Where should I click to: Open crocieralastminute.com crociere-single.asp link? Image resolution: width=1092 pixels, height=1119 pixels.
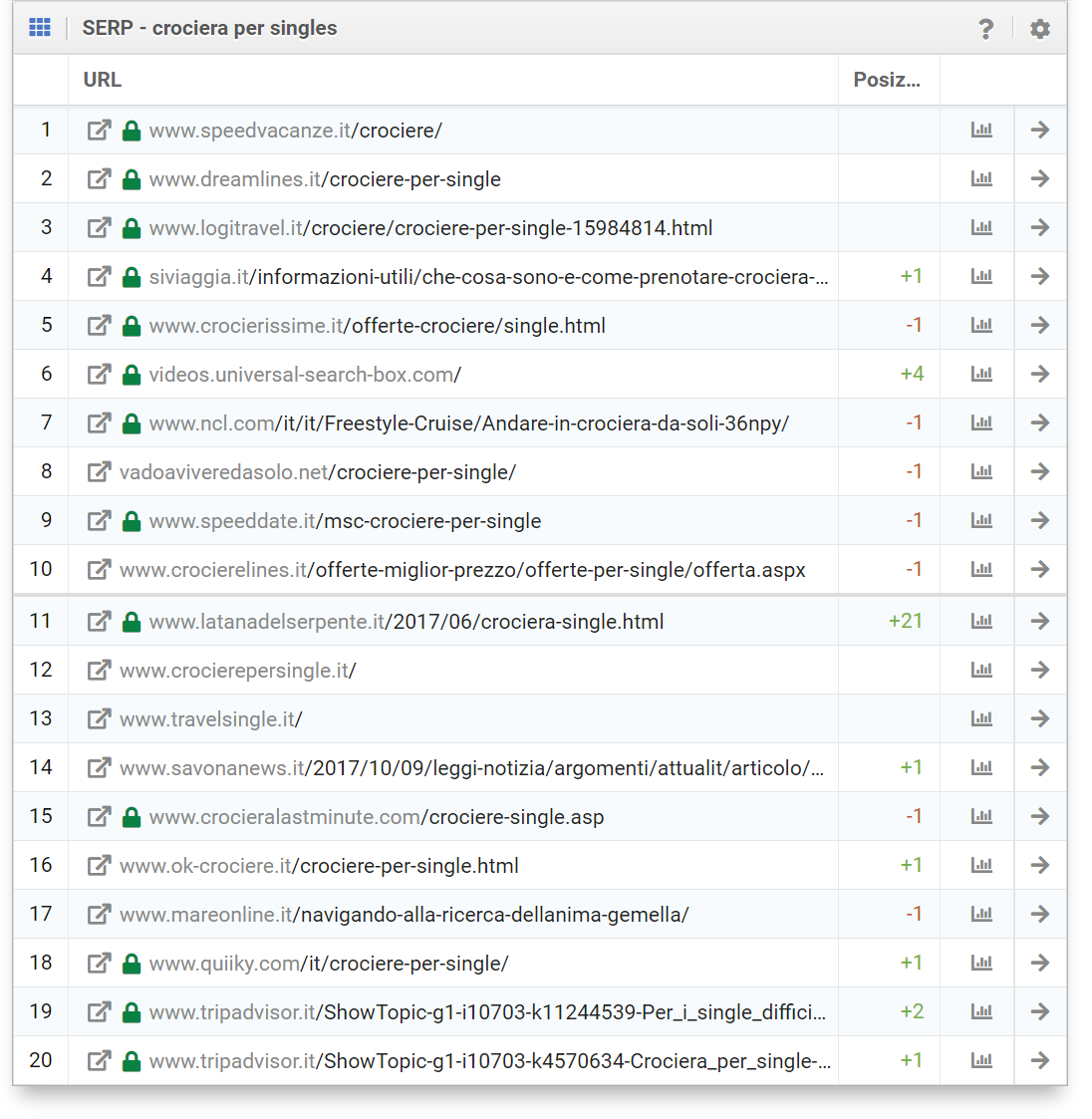click(x=377, y=816)
